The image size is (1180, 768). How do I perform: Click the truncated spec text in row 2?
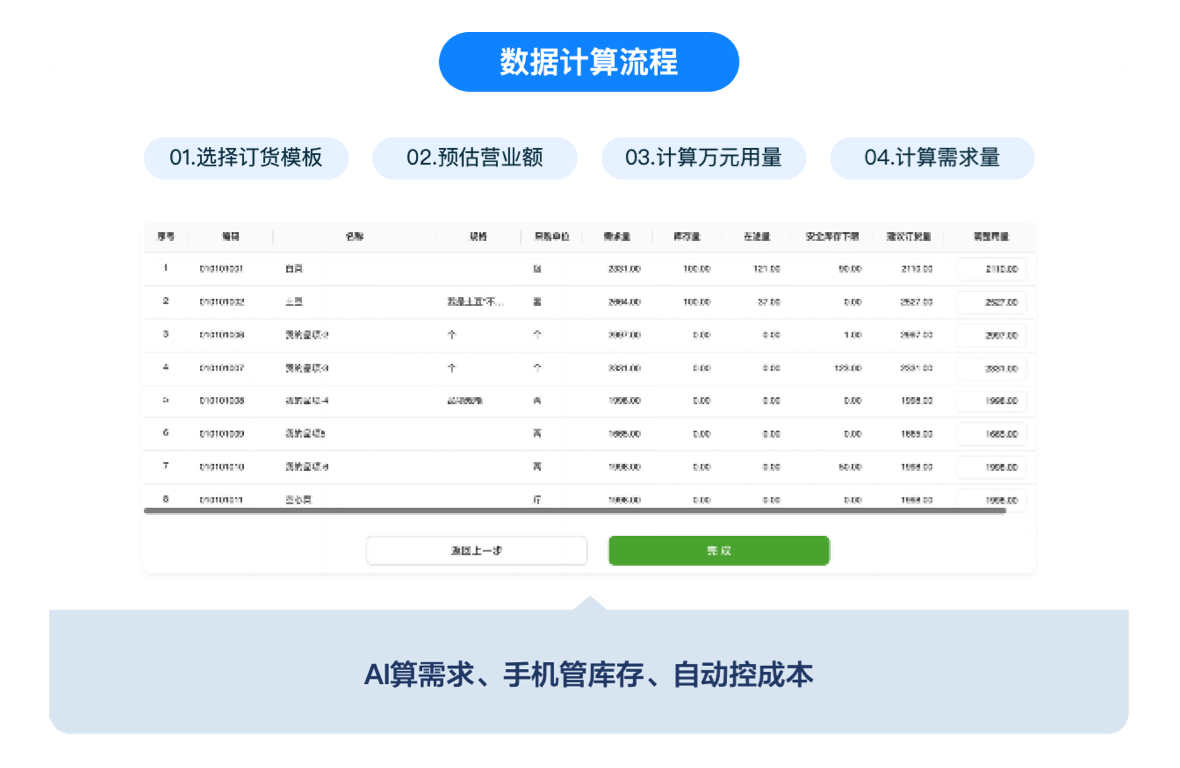point(476,302)
